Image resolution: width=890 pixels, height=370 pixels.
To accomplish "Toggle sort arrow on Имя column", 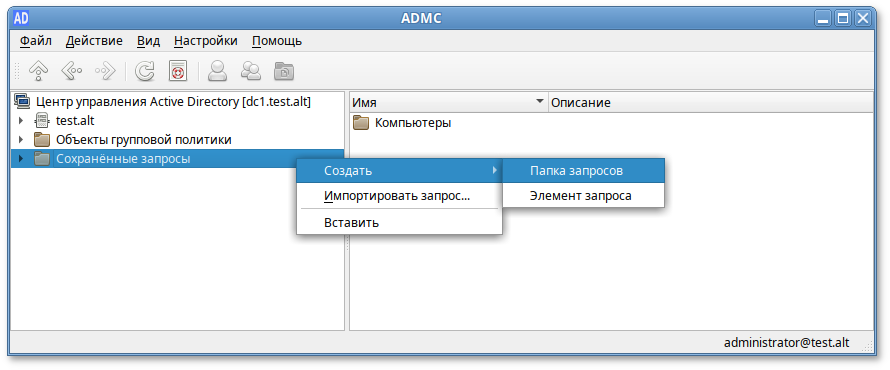I will [x=539, y=102].
